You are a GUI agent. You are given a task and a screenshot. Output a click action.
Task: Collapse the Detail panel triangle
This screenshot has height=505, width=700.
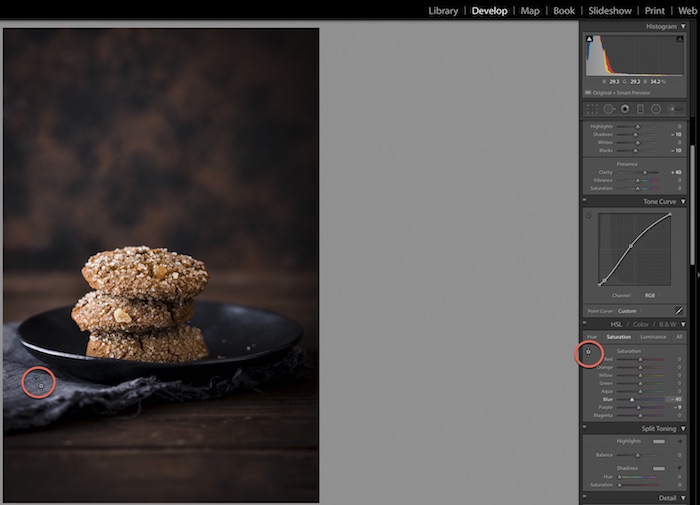pyautogui.click(x=683, y=498)
